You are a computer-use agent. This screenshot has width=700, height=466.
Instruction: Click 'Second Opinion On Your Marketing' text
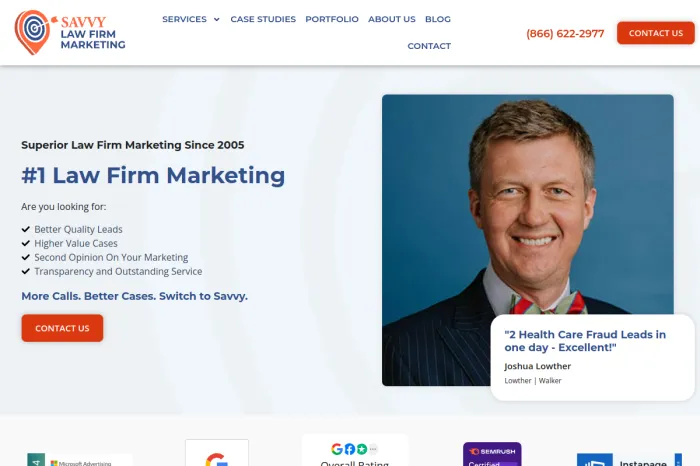[111, 258]
